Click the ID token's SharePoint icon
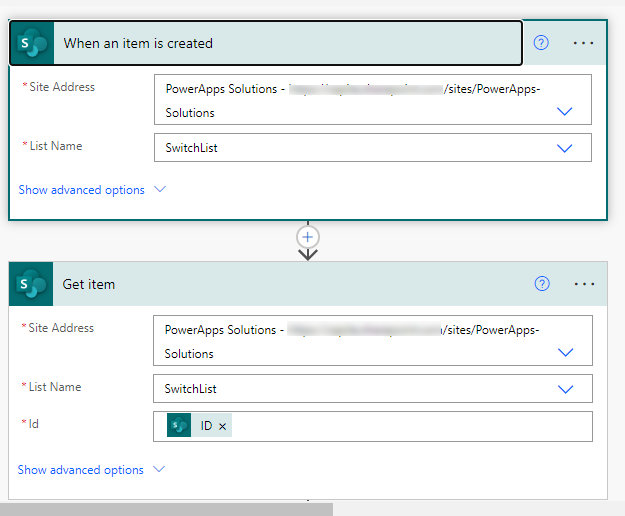This screenshot has height=516, width=625. pos(179,425)
